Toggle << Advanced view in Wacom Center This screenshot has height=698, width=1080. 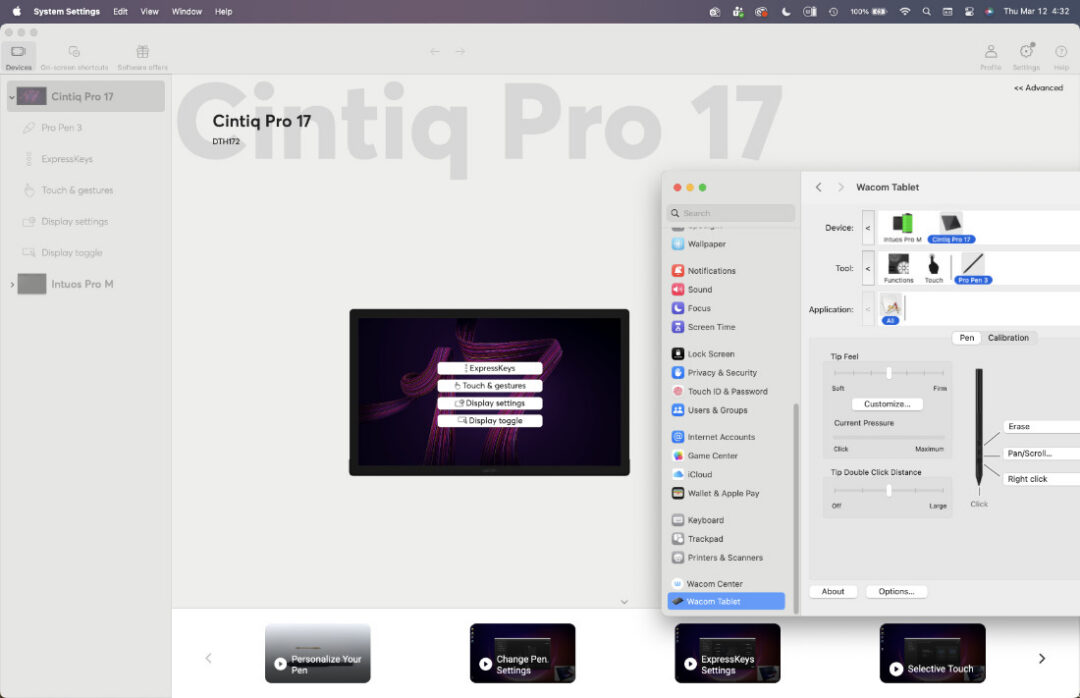point(1038,88)
